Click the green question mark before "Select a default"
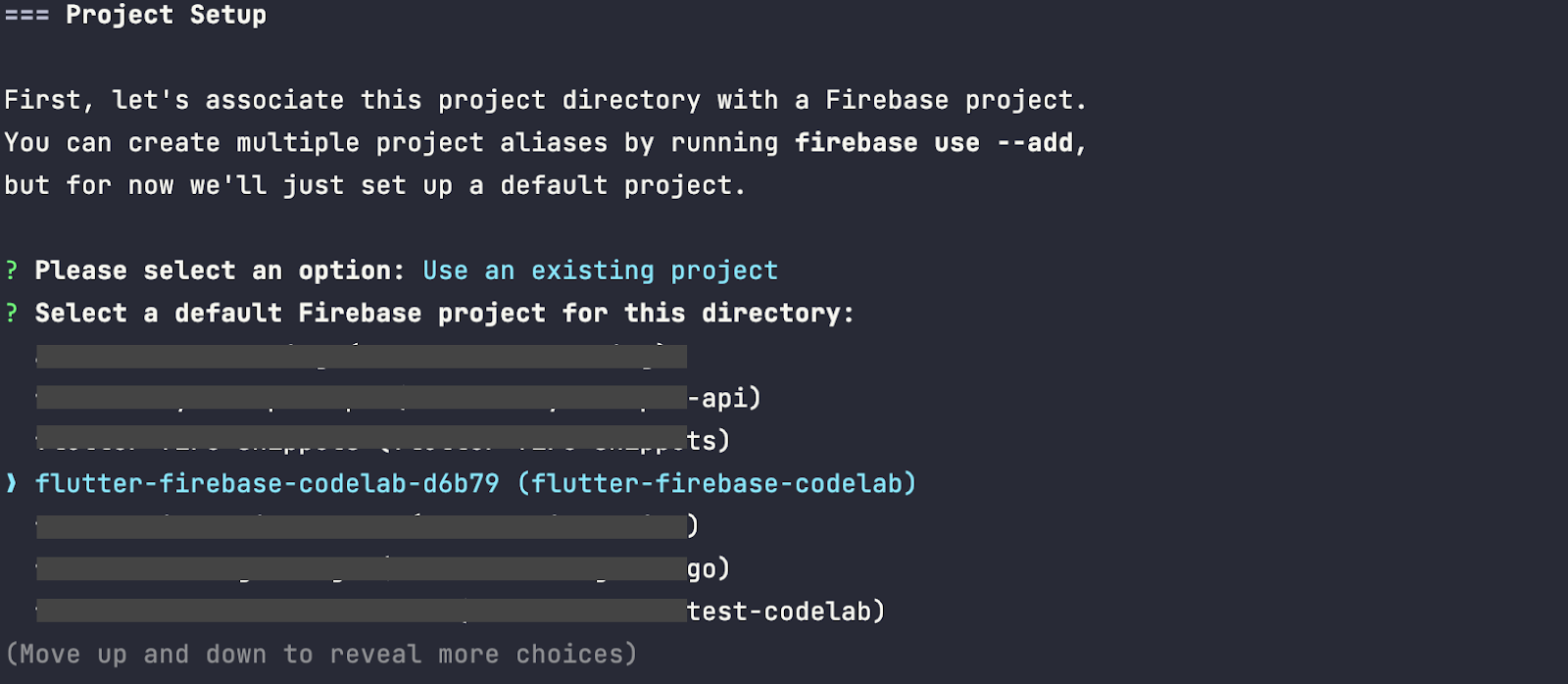The height and width of the screenshot is (684, 1568). [12, 314]
